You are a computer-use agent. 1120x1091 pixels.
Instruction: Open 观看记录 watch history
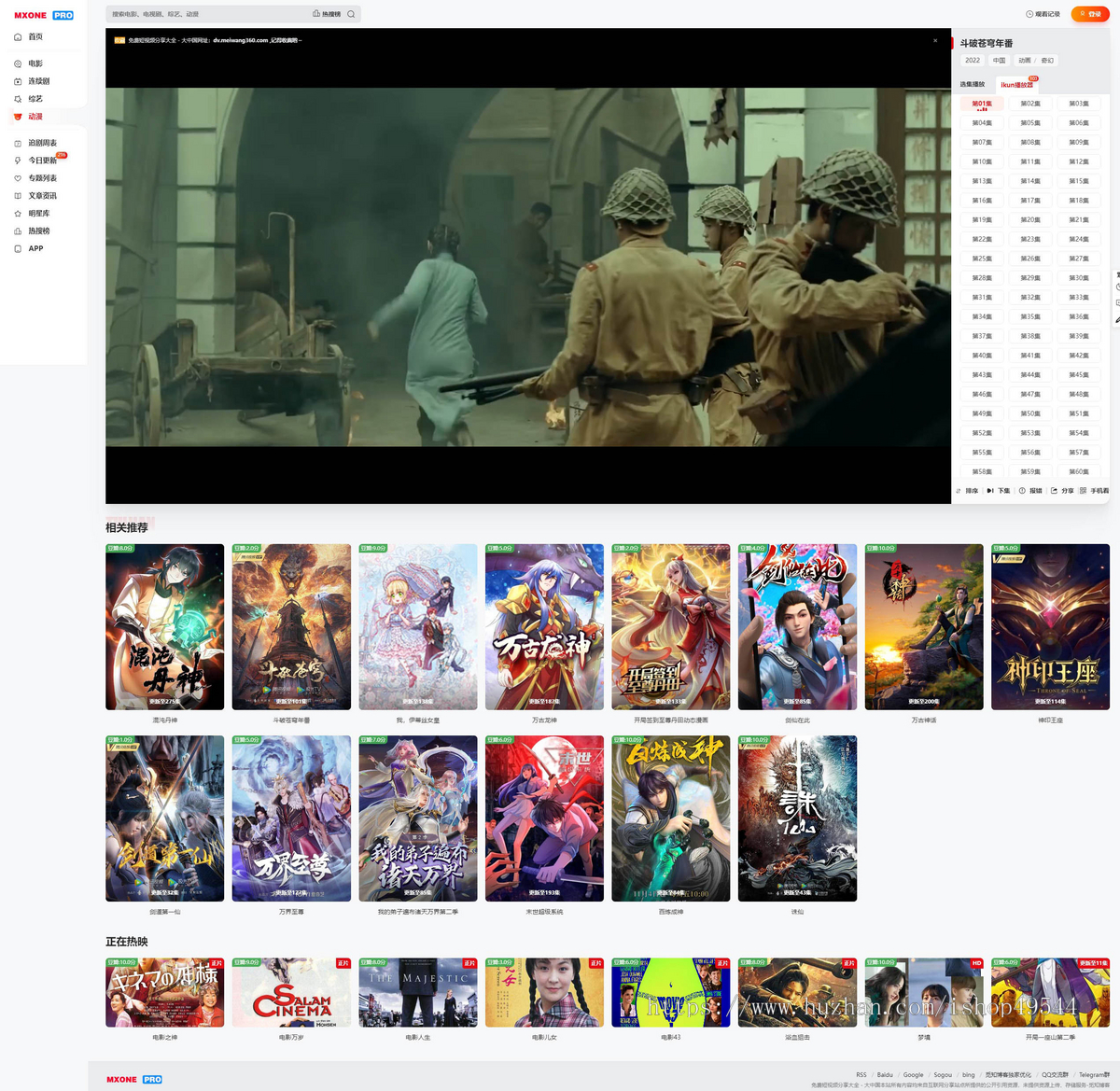pyautogui.click(x=1043, y=14)
